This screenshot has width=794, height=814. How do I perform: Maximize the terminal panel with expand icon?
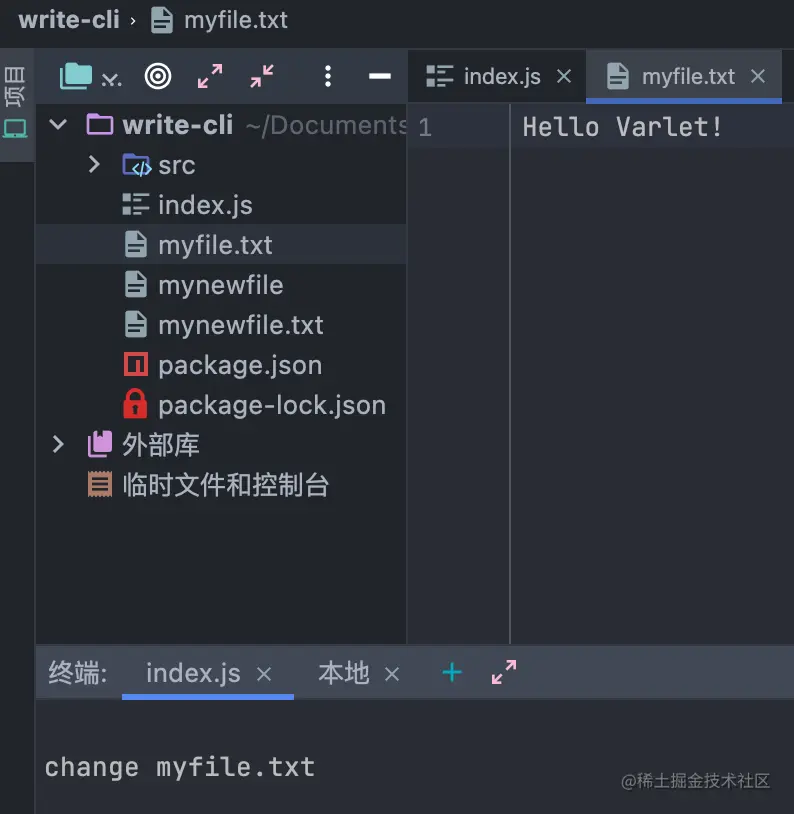tap(504, 673)
